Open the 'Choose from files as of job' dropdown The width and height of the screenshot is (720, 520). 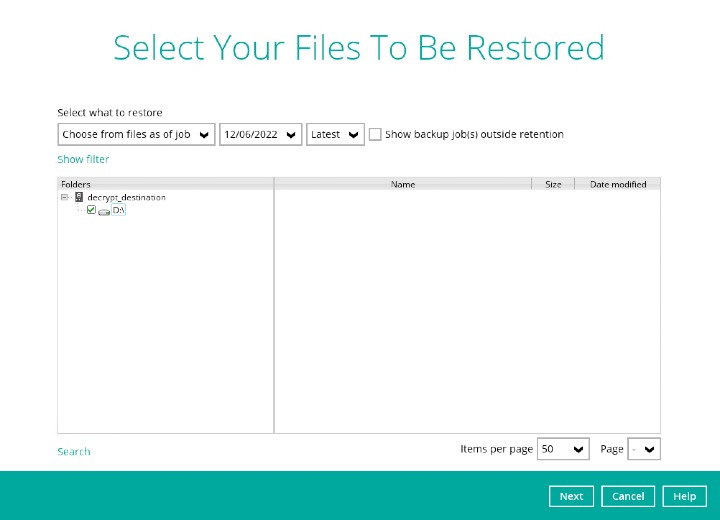[x=136, y=134]
